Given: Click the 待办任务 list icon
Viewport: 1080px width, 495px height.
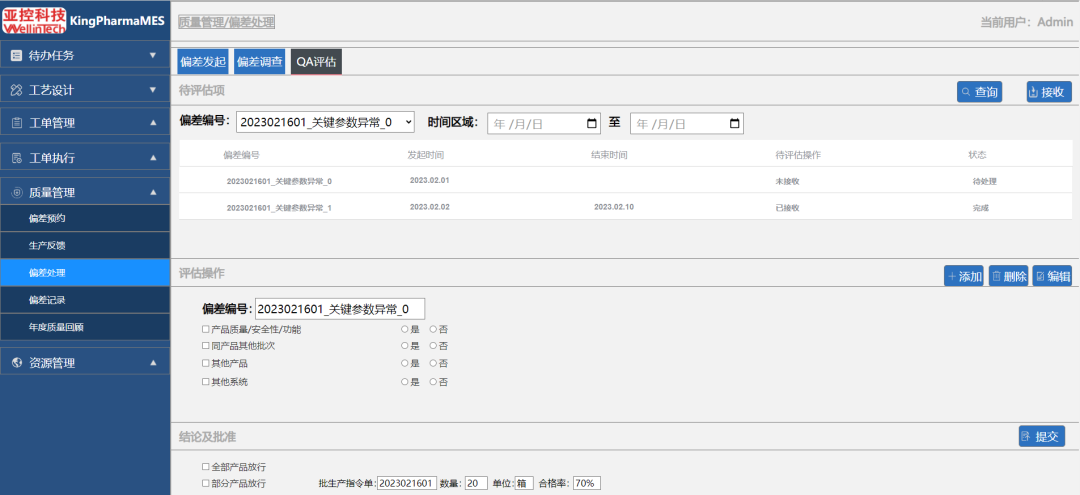Looking at the screenshot, I should click(x=17, y=55).
